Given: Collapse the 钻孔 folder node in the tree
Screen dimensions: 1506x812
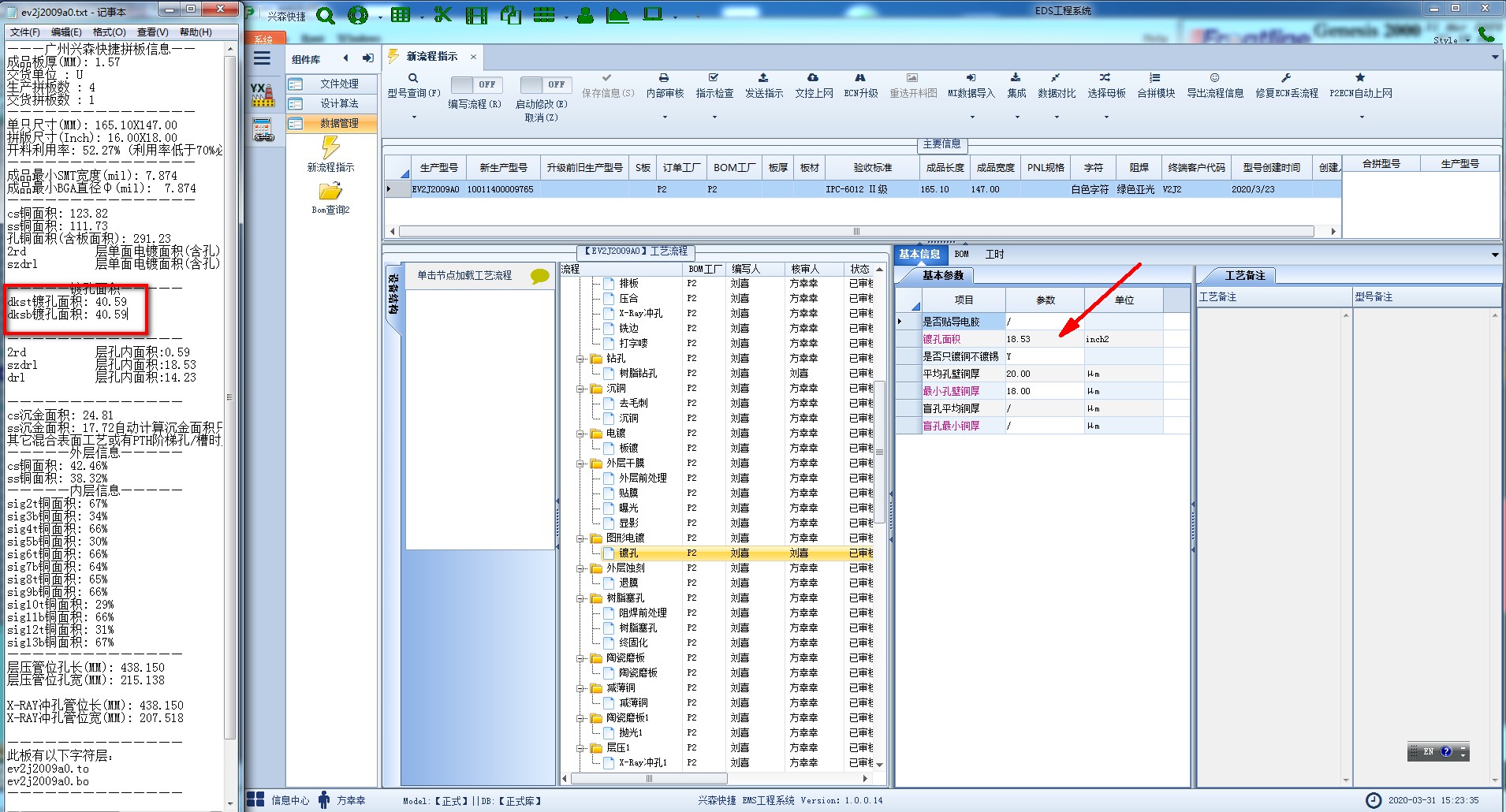Looking at the screenshot, I should pyautogui.click(x=581, y=359).
